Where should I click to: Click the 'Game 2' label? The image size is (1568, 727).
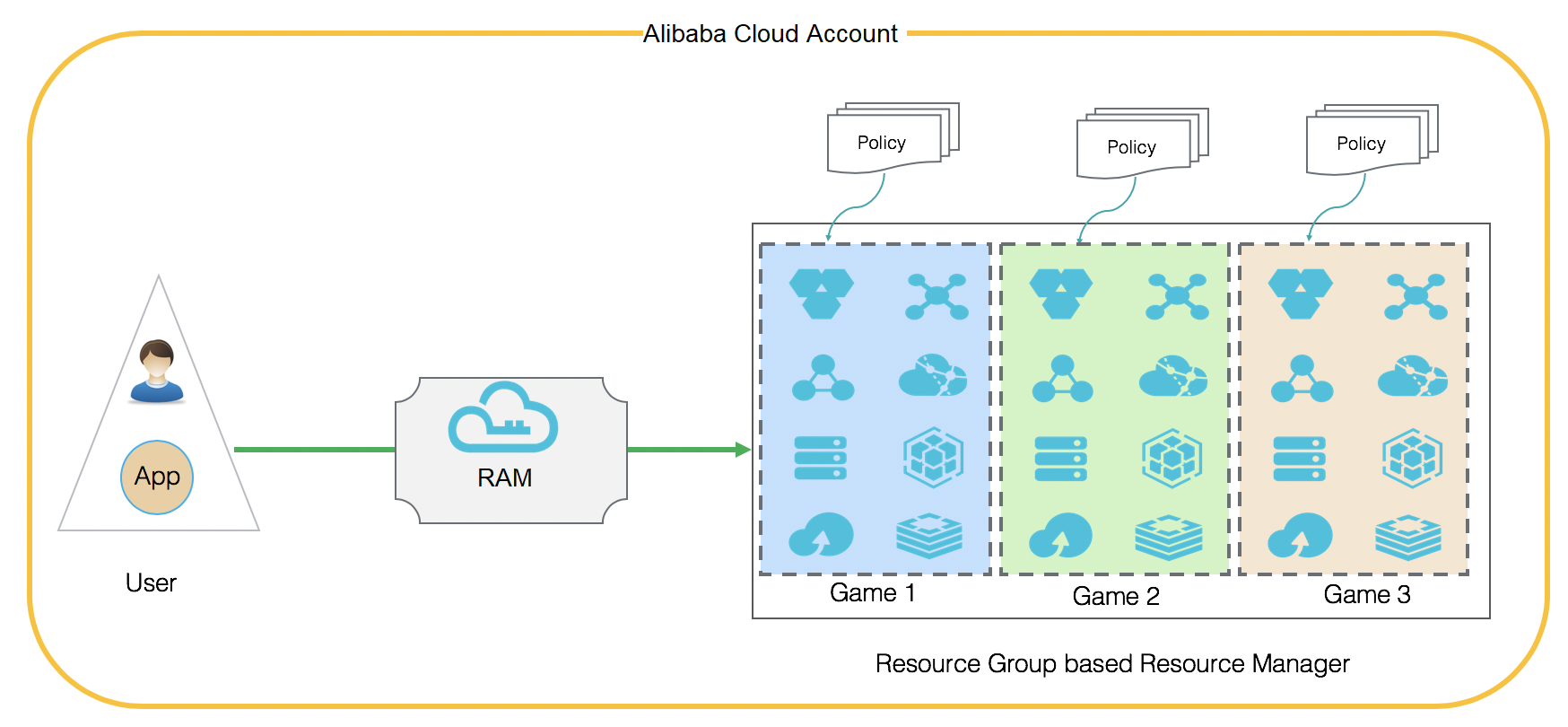click(1116, 597)
